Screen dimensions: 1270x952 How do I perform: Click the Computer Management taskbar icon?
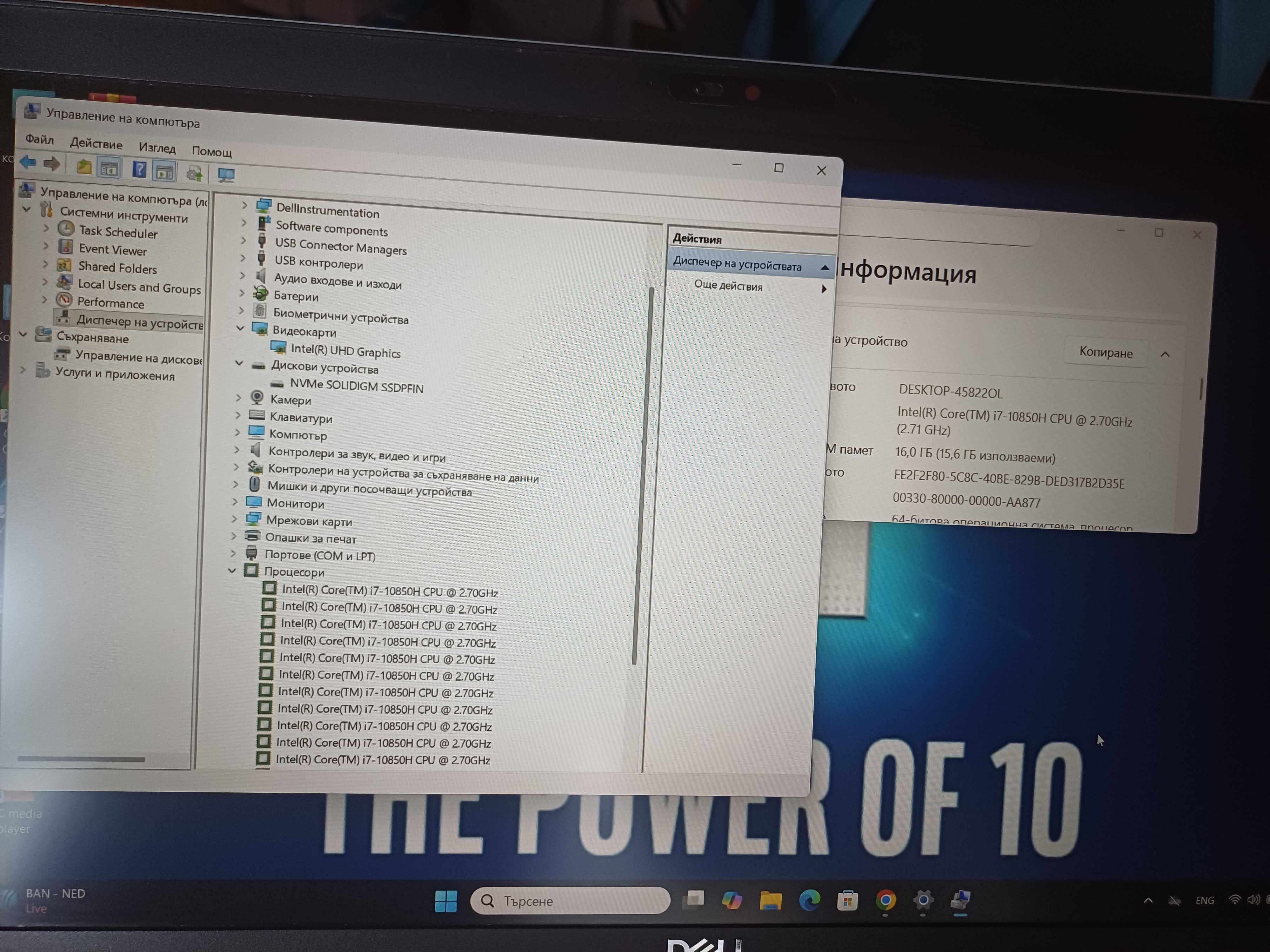[960, 900]
